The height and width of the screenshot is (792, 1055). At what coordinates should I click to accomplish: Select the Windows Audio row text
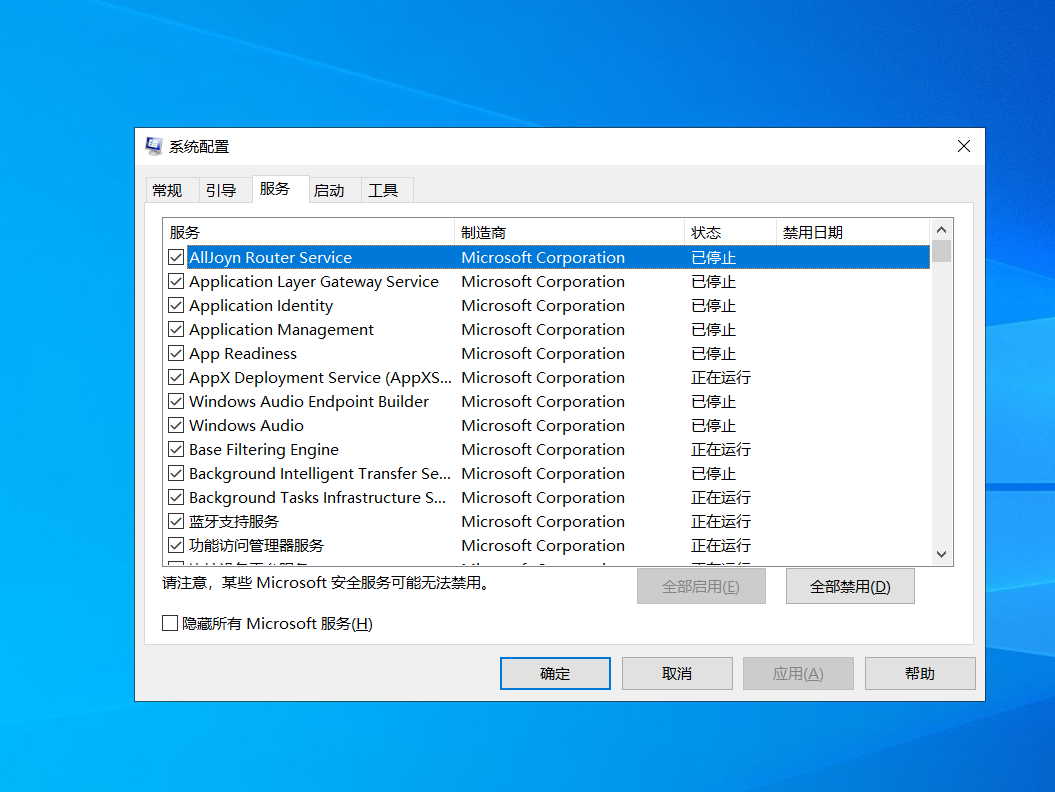tap(246, 425)
